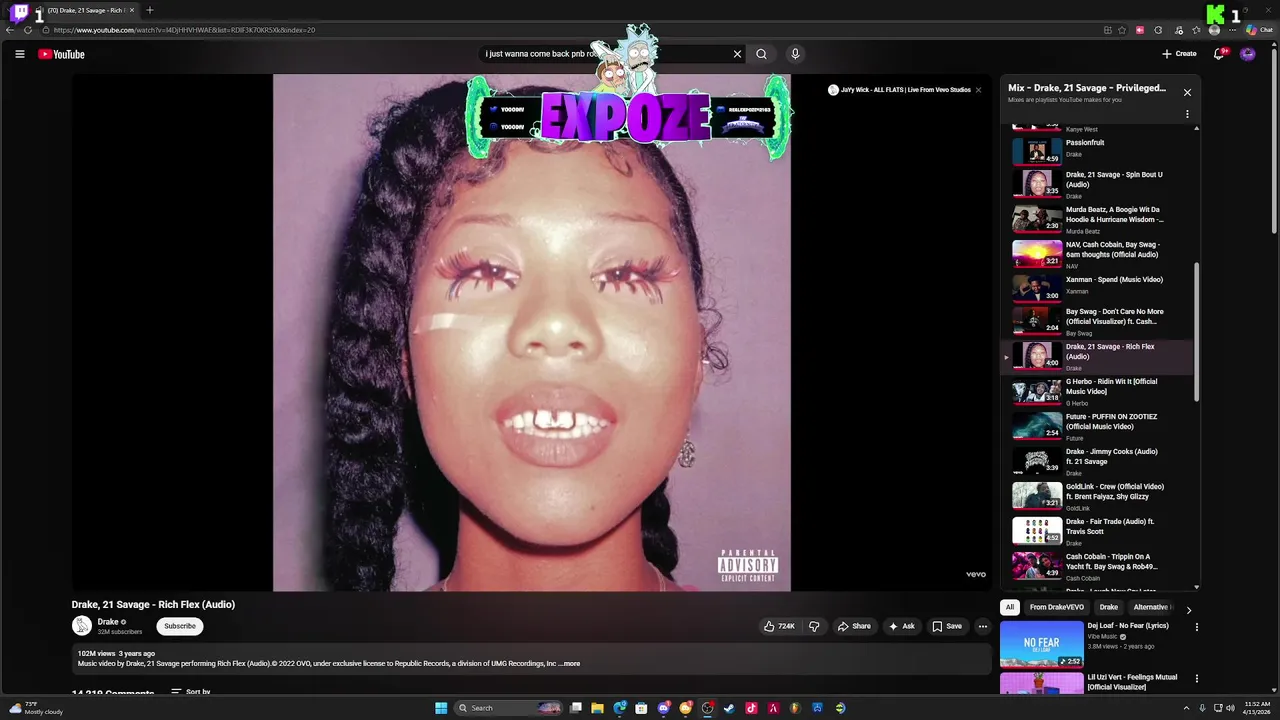
Task: Open options for Lil Uzi Vert Feelings Mutual
Action: click(x=1196, y=678)
